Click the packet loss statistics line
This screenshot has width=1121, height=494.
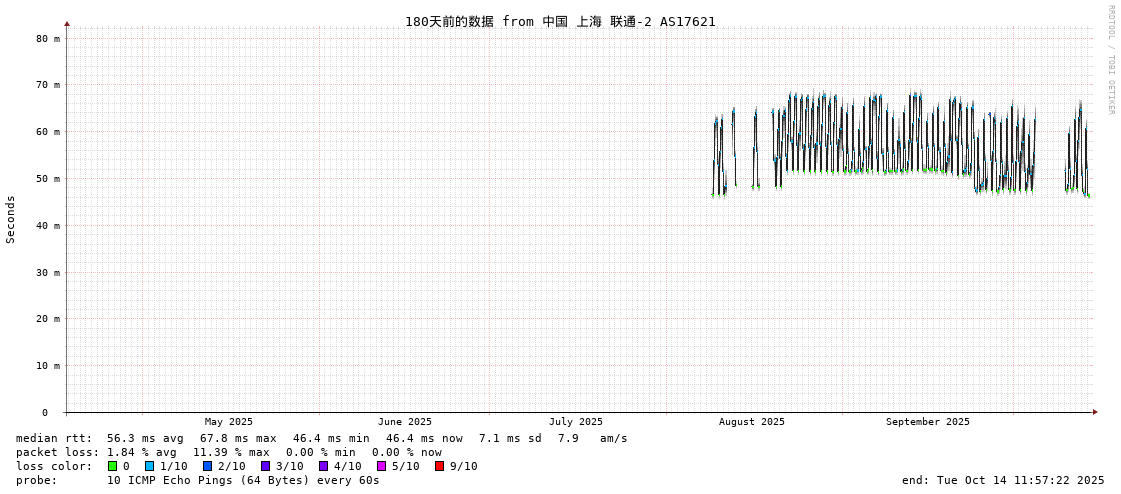click(228, 452)
